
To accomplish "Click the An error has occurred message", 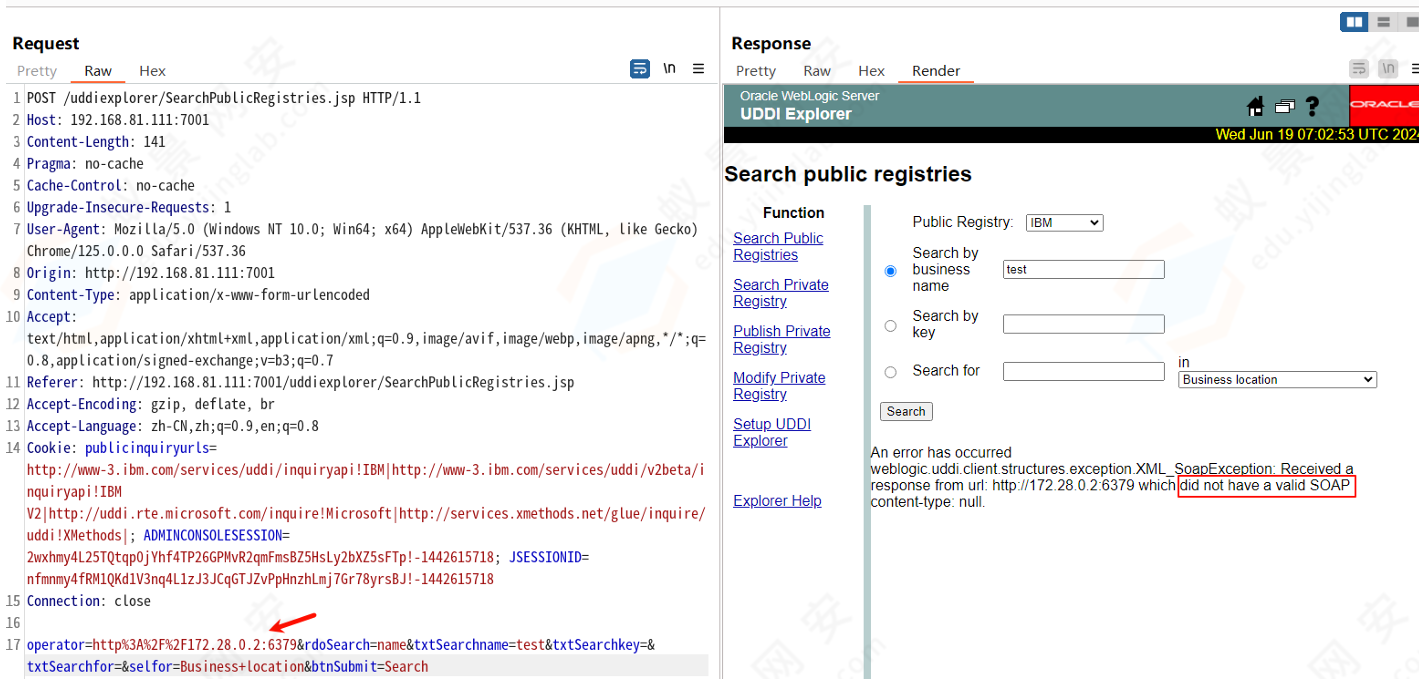I will (941, 452).
